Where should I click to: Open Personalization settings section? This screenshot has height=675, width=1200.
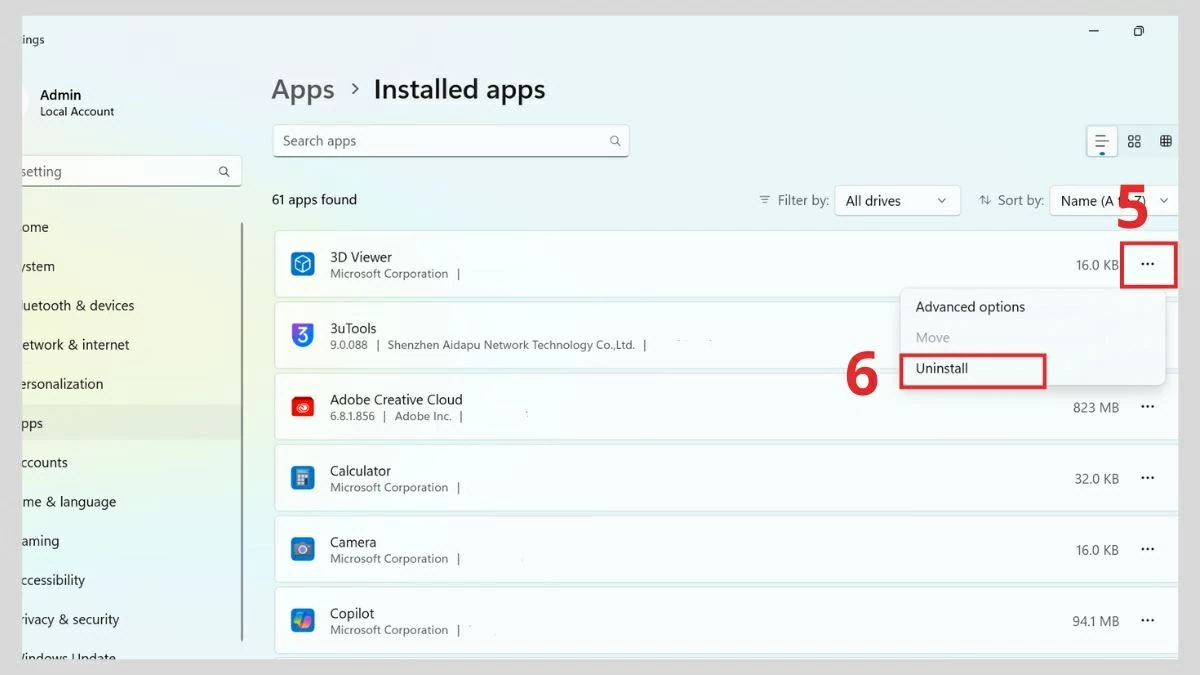point(66,383)
